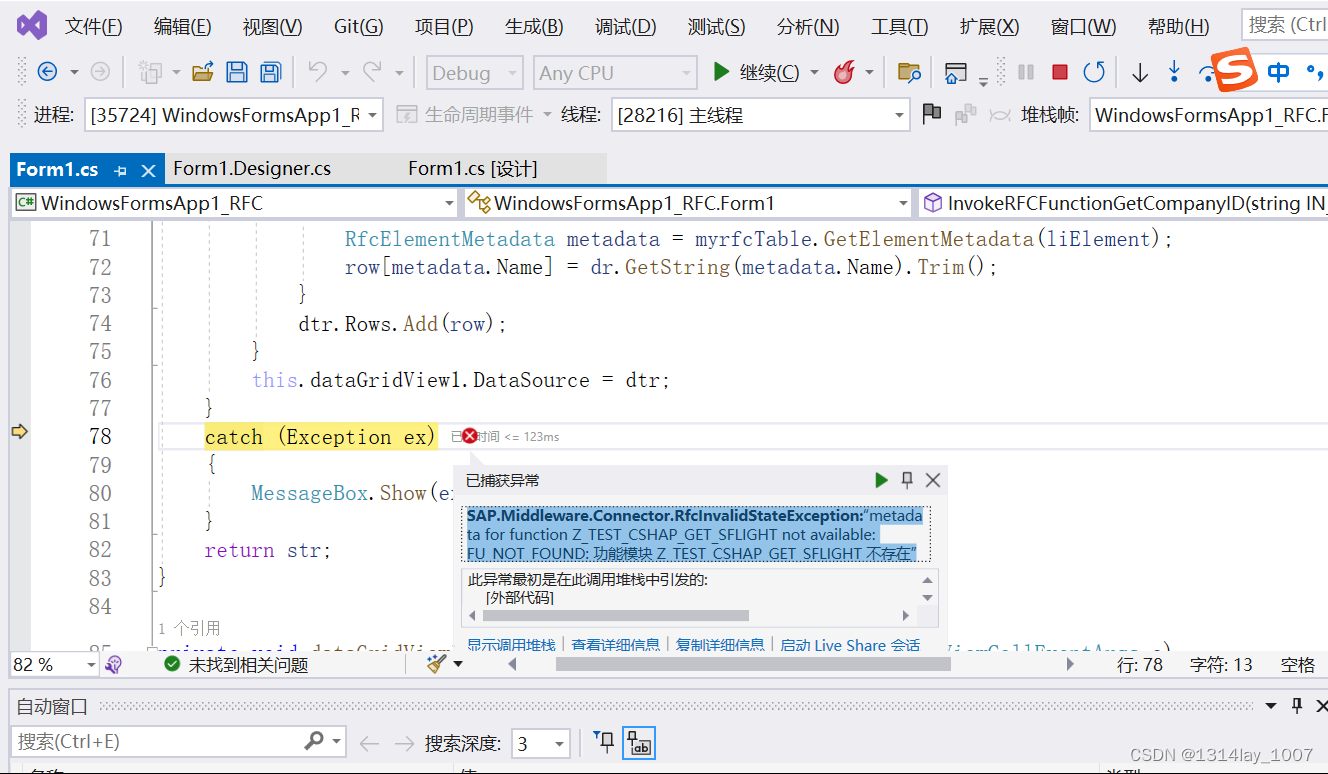The width and height of the screenshot is (1328, 774).
Task: Click the 查看详细信息 link
Action: click(615, 645)
